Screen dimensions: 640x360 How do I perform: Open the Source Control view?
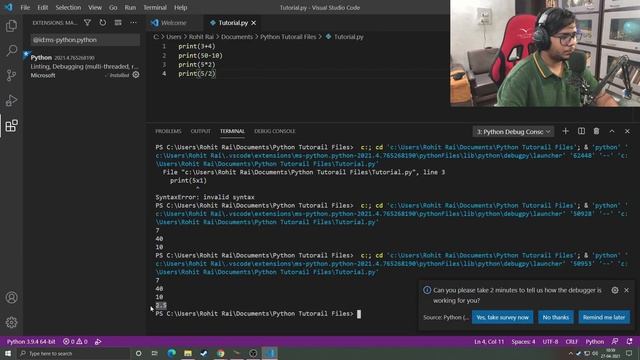coord(11,75)
